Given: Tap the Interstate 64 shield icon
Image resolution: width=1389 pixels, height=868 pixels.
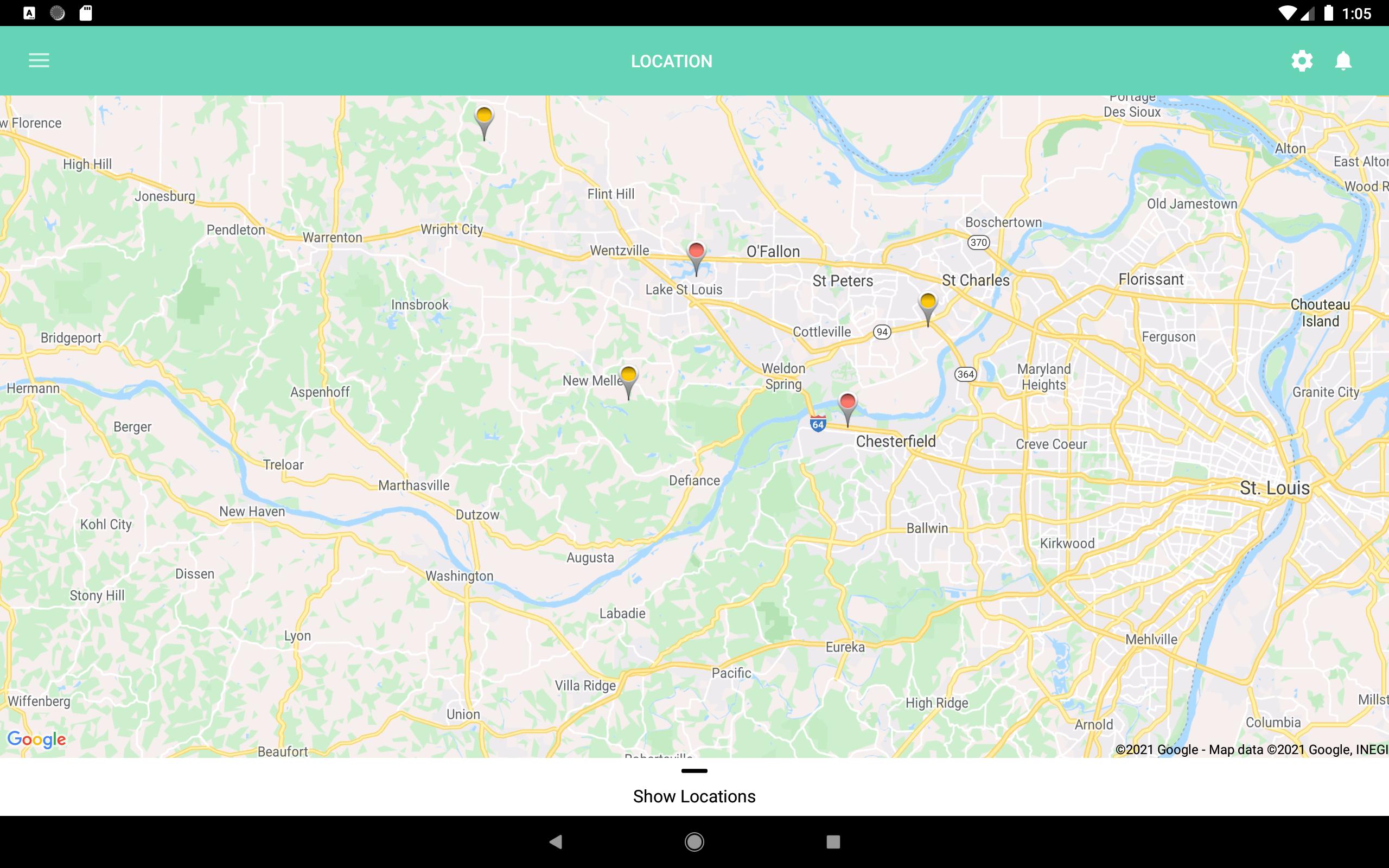Looking at the screenshot, I should click(x=818, y=424).
